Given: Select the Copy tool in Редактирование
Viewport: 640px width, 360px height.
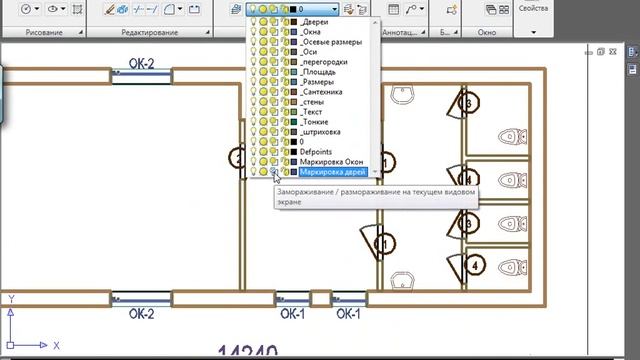Looking at the screenshot, I should click(x=122, y=9).
